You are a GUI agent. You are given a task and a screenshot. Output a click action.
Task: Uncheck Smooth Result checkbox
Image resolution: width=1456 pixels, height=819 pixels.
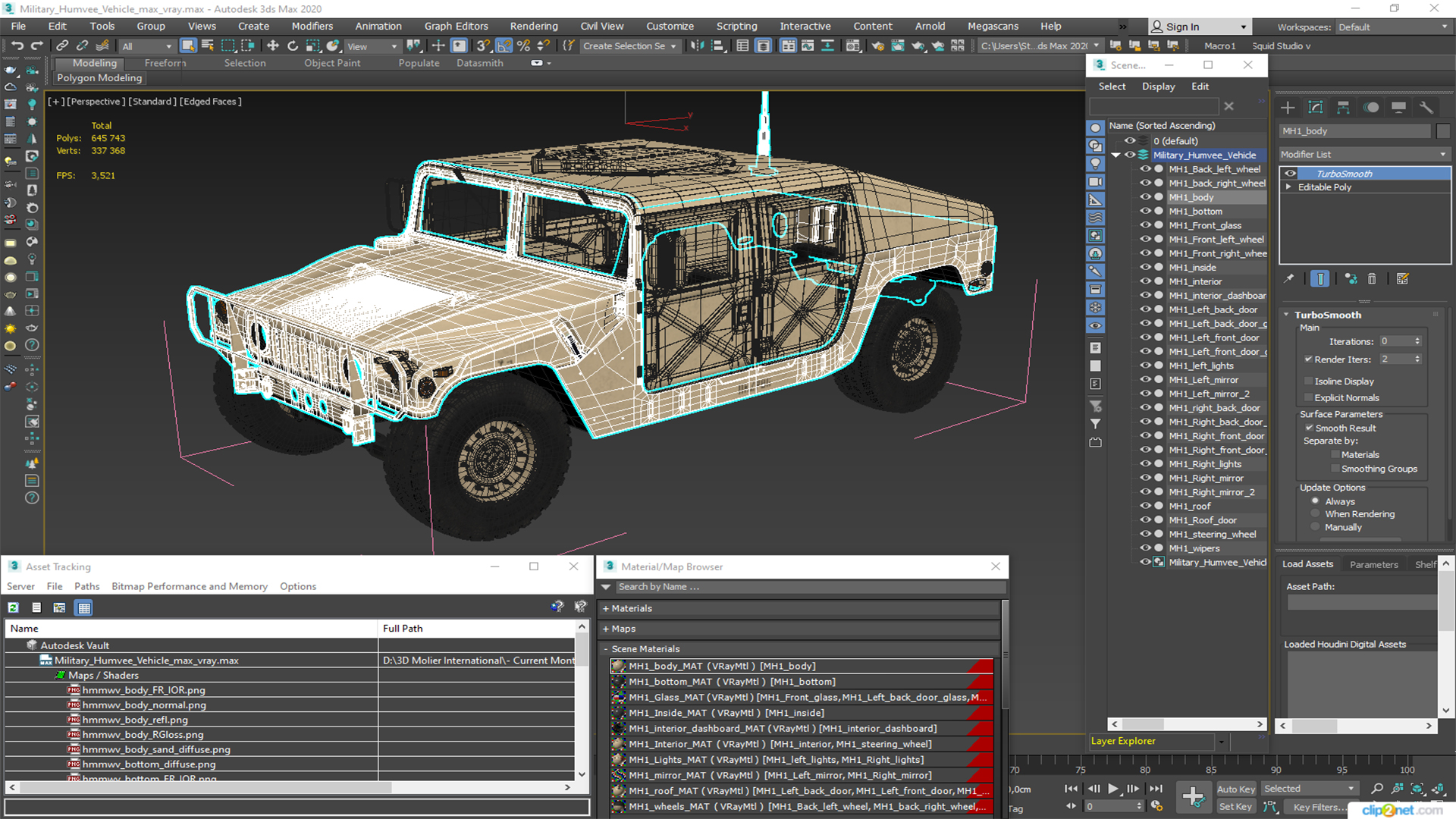tap(1309, 428)
